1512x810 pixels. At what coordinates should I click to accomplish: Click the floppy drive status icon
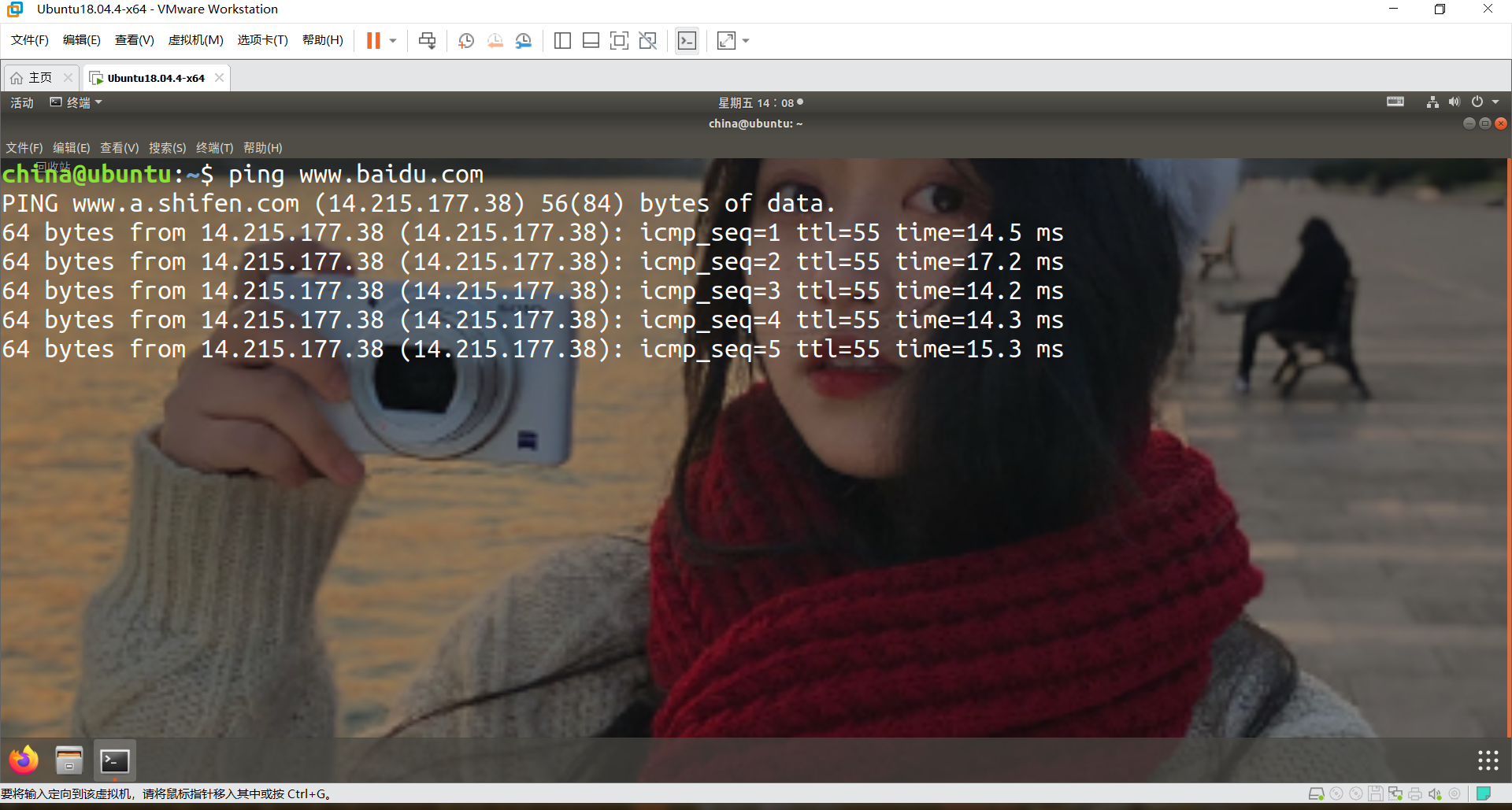pyautogui.click(x=1376, y=793)
